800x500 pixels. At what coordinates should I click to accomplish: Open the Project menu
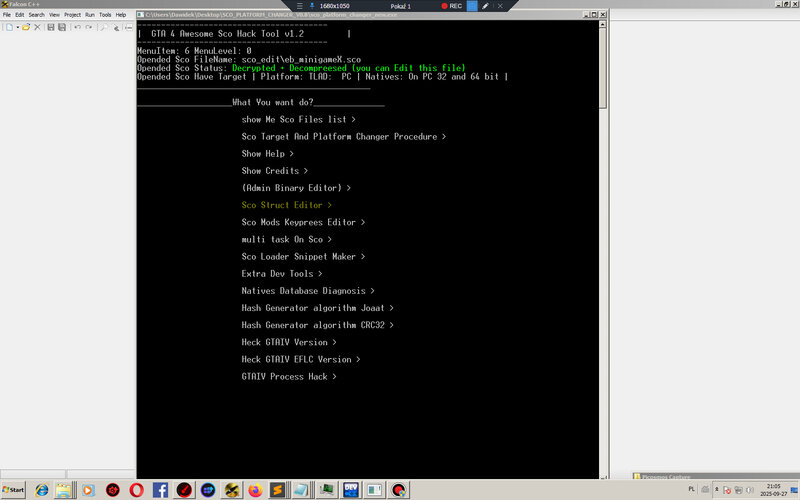click(72, 15)
